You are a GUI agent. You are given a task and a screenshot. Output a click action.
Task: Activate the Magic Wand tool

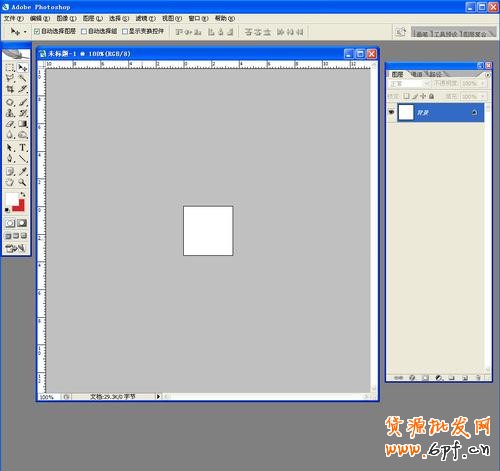pos(22,78)
